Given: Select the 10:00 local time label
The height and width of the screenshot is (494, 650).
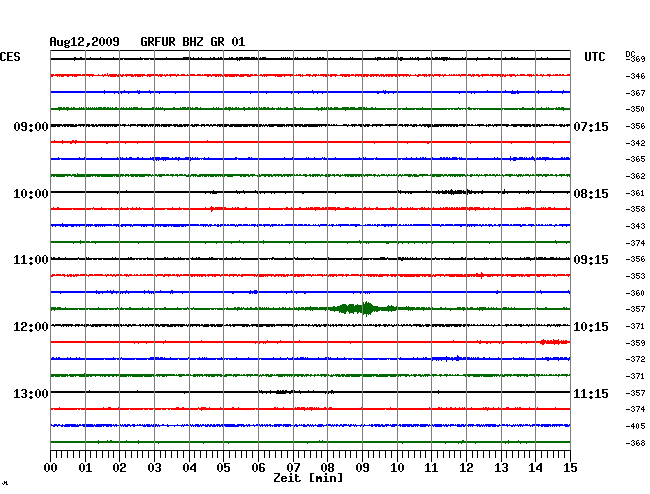Looking at the screenshot, I should 31,194.
